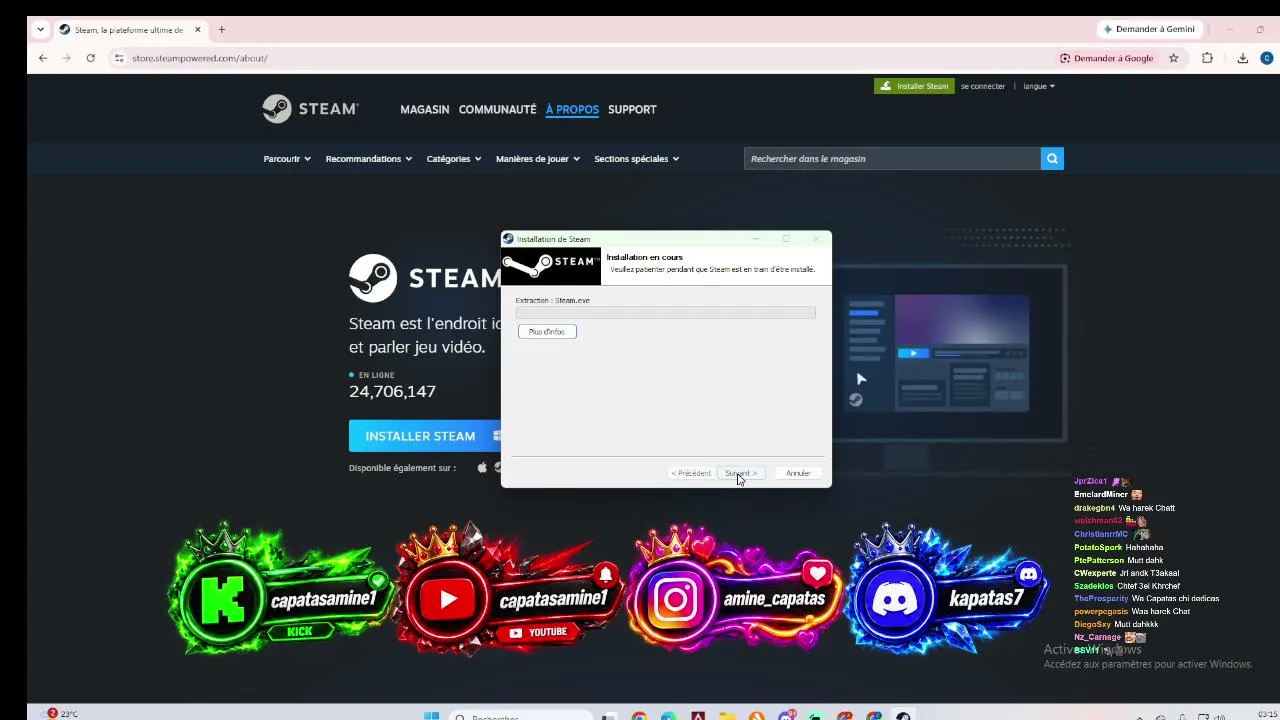The height and width of the screenshot is (720, 1280).
Task: Click the Rechercher dans le magasin field
Action: [x=892, y=159]
